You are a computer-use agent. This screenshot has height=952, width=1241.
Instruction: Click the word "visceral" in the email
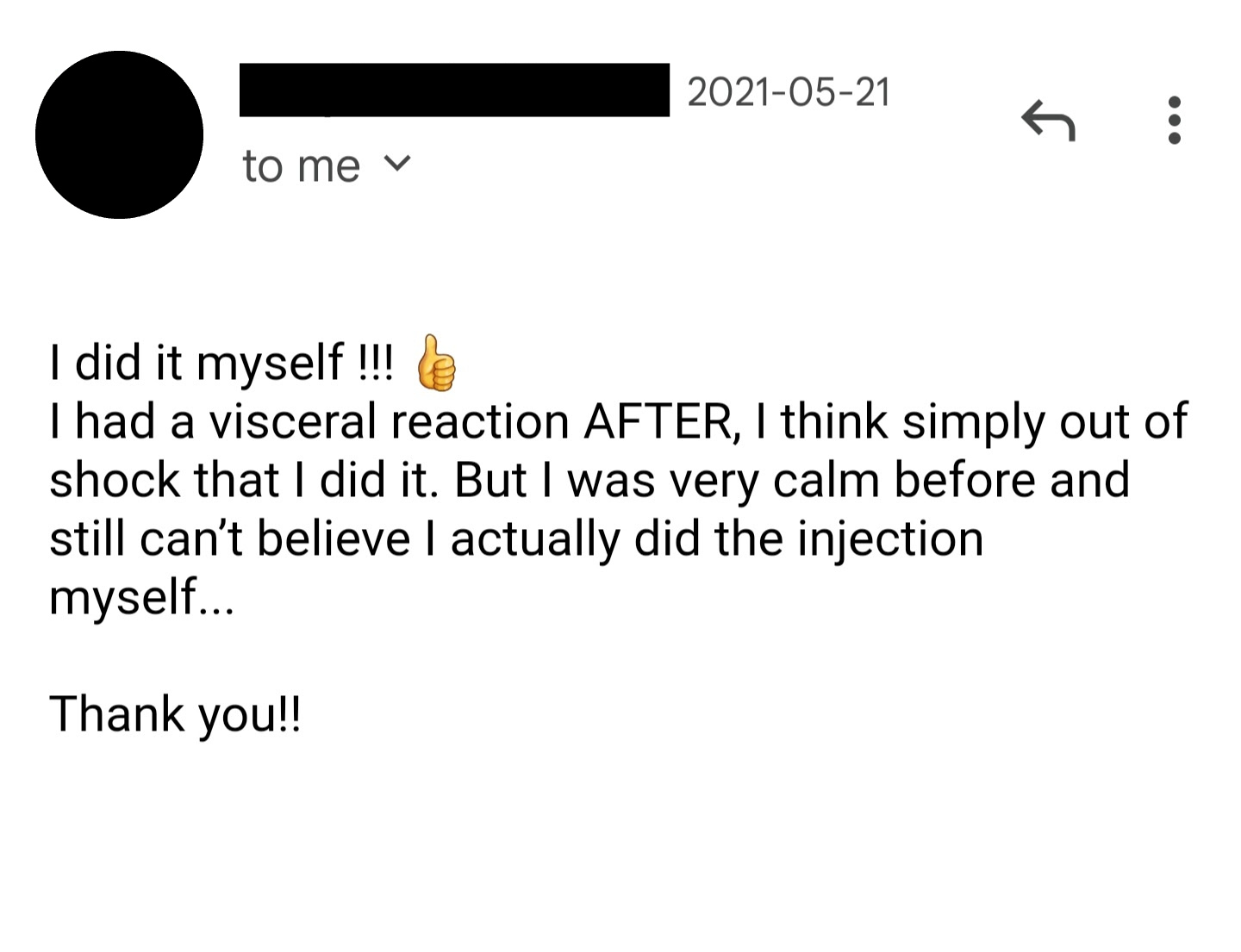(293, 421)
